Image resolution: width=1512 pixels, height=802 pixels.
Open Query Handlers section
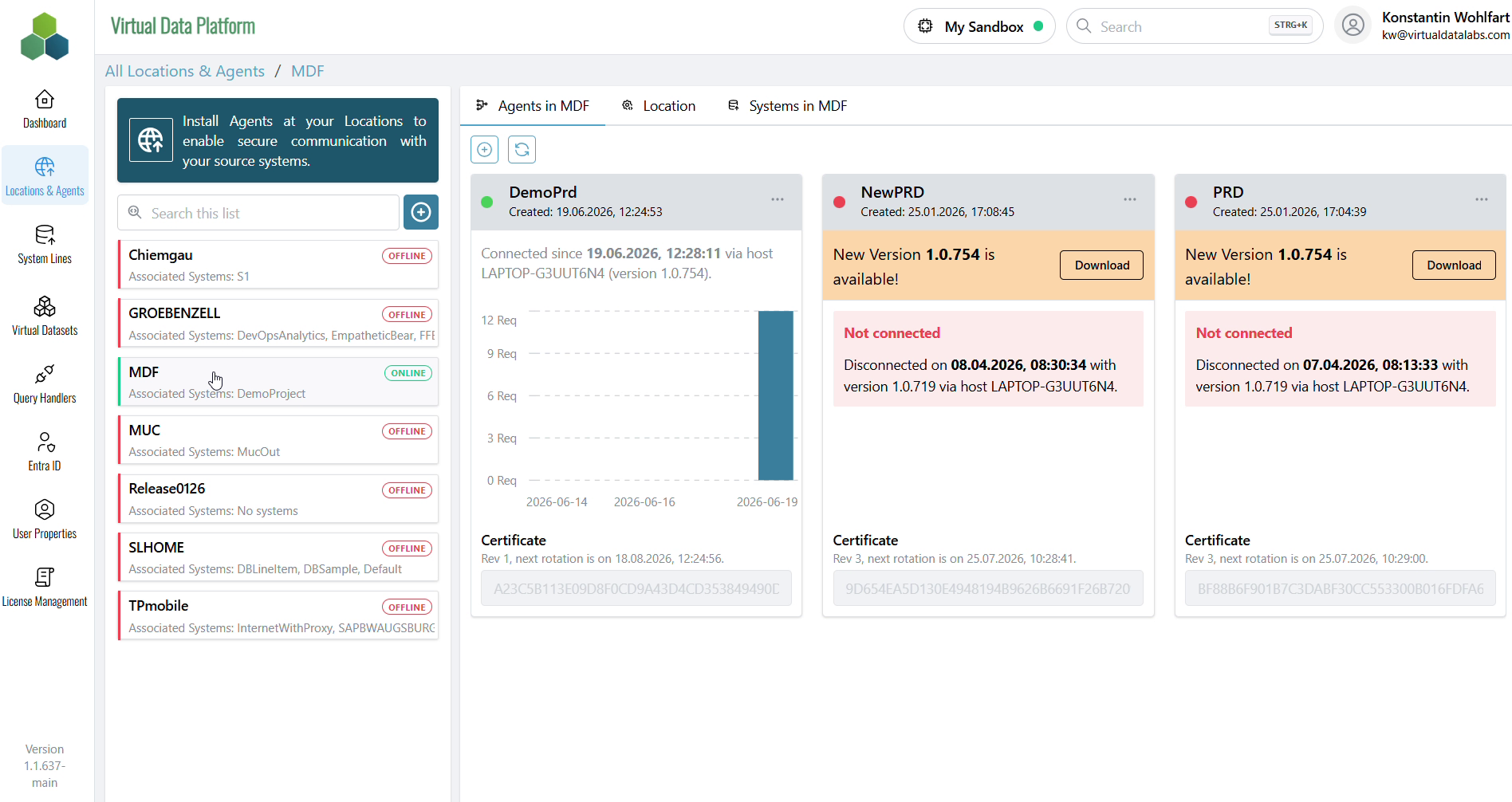(45, 383)
